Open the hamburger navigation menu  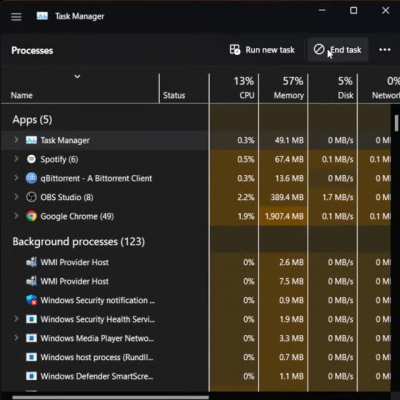(16, 16)
